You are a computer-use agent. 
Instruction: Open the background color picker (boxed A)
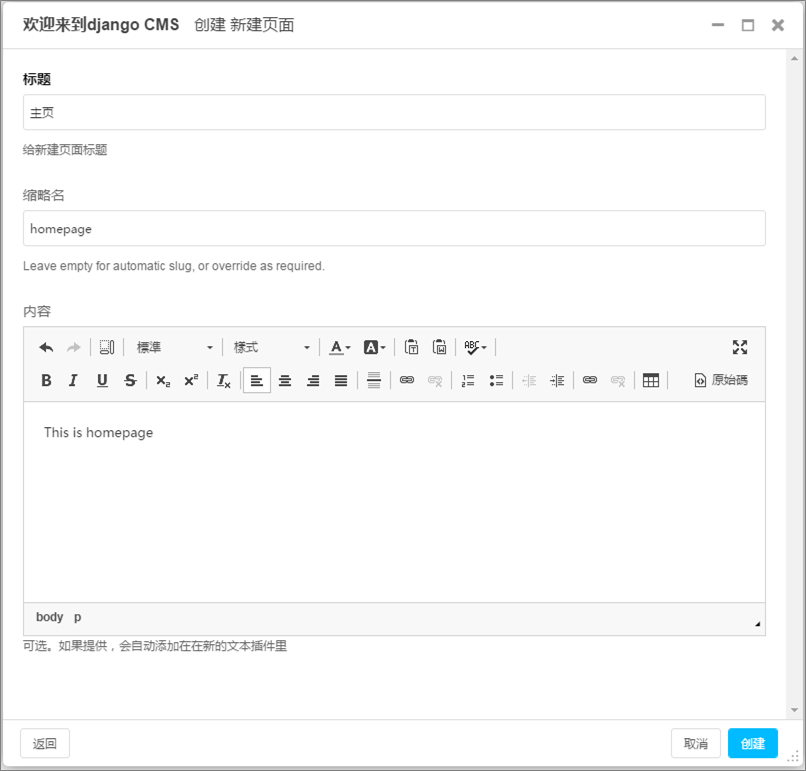point(375,347)
